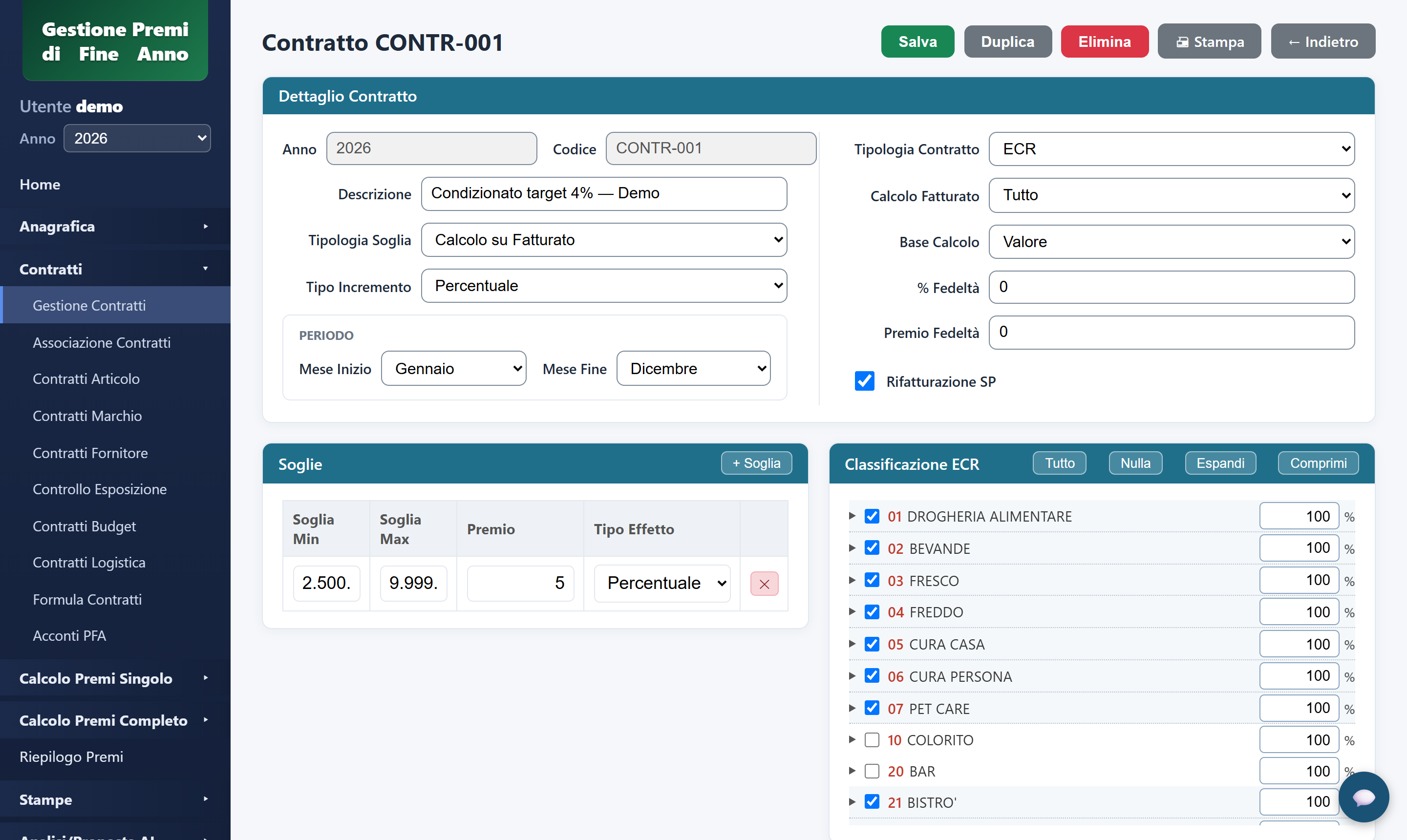Open the Mese Fine dropdown
This screenshot has width=1407, height=840.
tap(693, 369)
